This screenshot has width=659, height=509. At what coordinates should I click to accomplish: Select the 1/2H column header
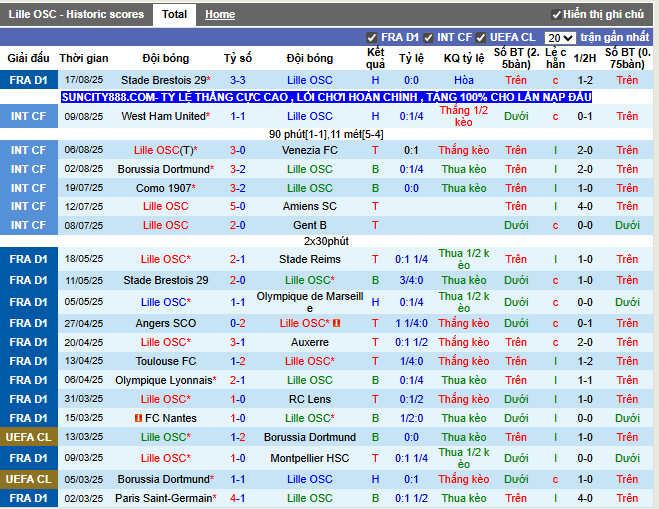point(585,58)
